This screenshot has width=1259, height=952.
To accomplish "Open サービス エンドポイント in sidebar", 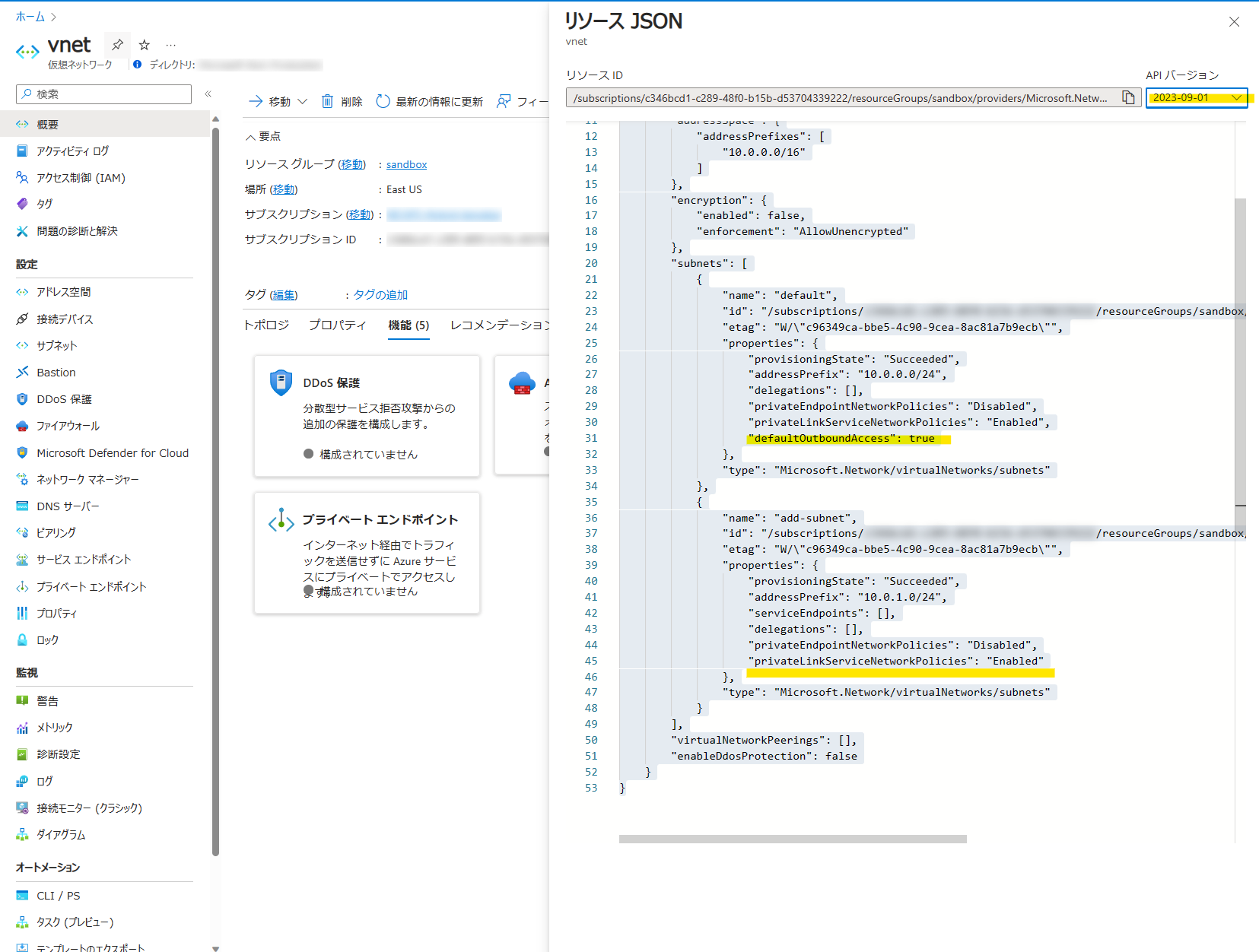I will pyautogui.click(x=84, y=559).
